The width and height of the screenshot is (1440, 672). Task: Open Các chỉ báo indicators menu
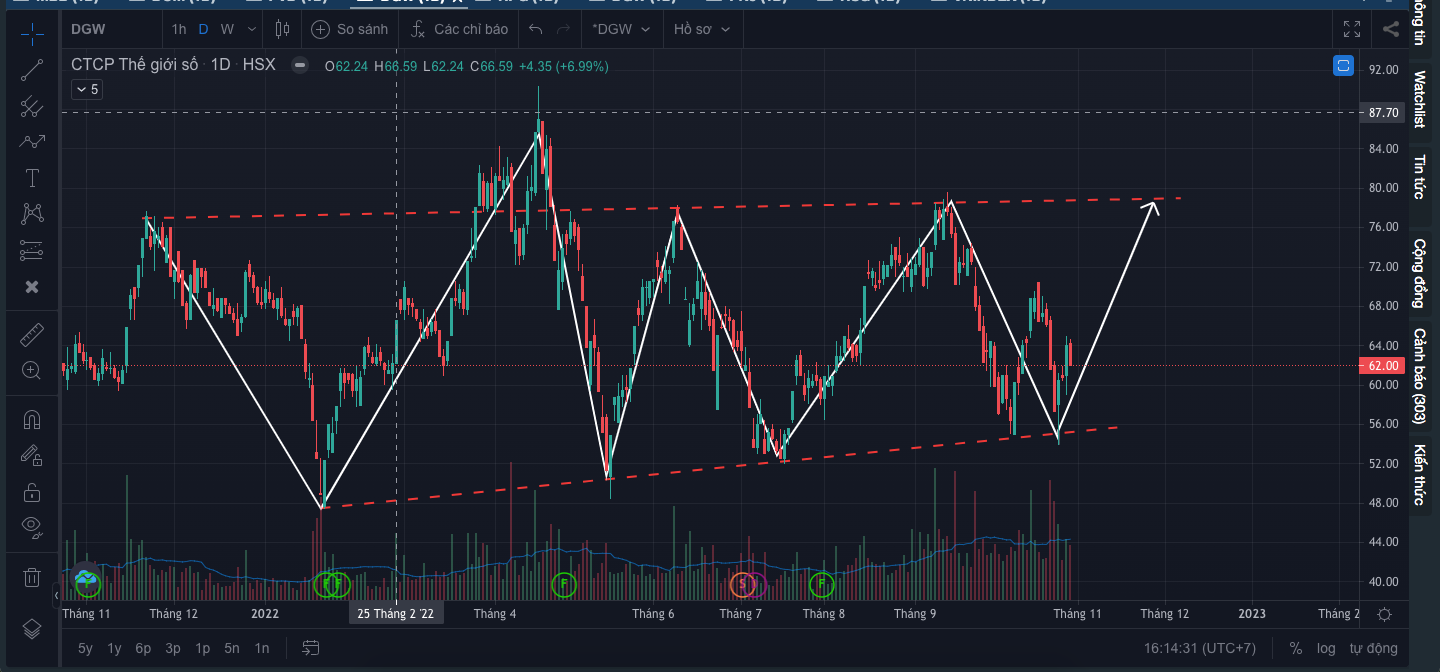[x=460, y=29]
